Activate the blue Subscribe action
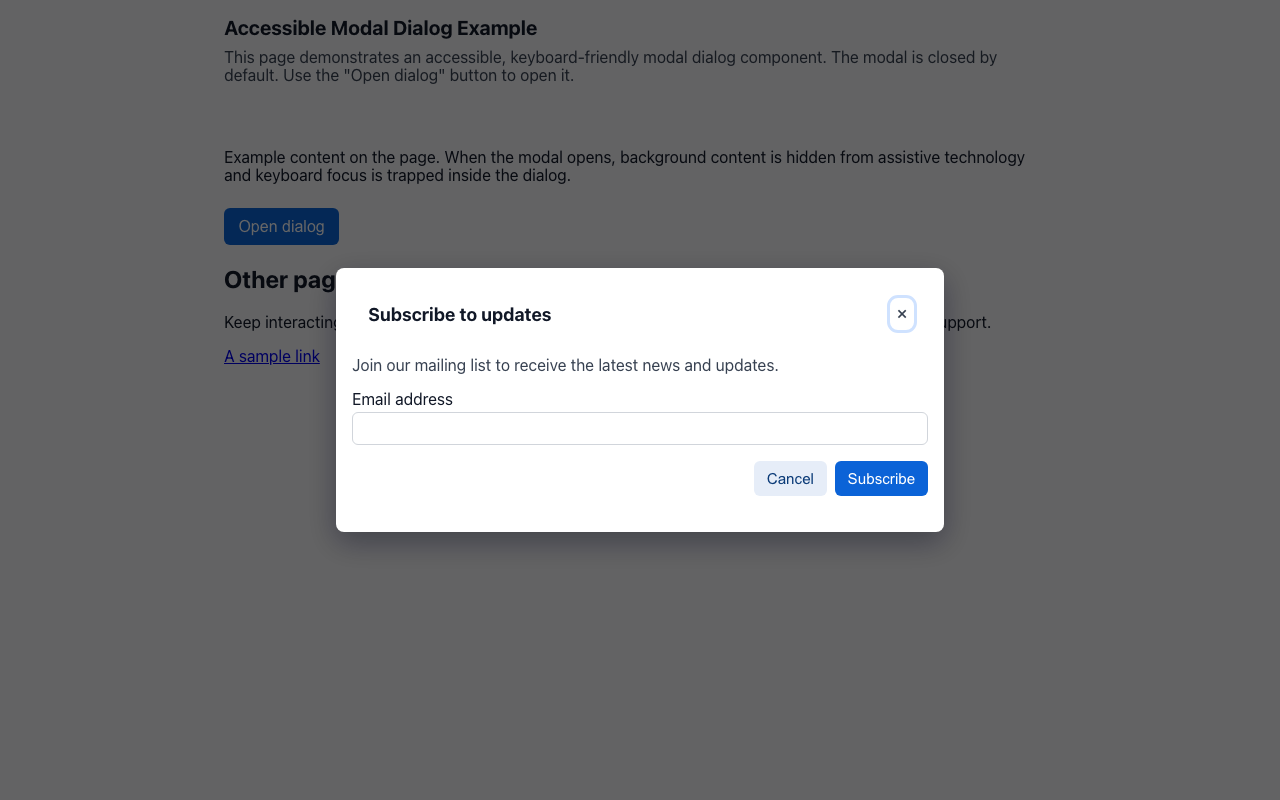Screen dimensions: 1280x800 point(880,478)
